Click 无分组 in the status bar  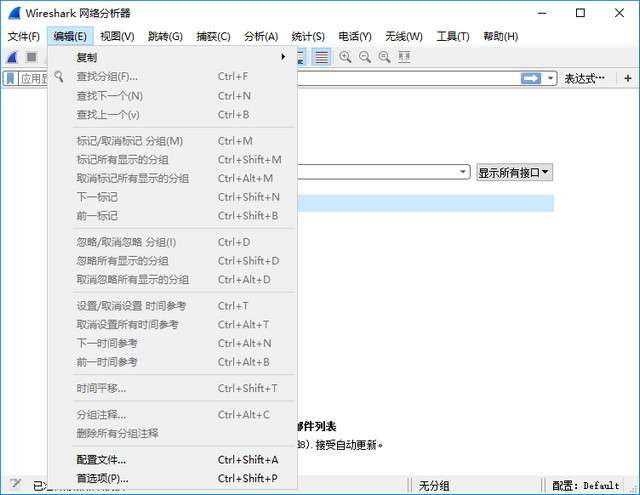click(434, 486)
